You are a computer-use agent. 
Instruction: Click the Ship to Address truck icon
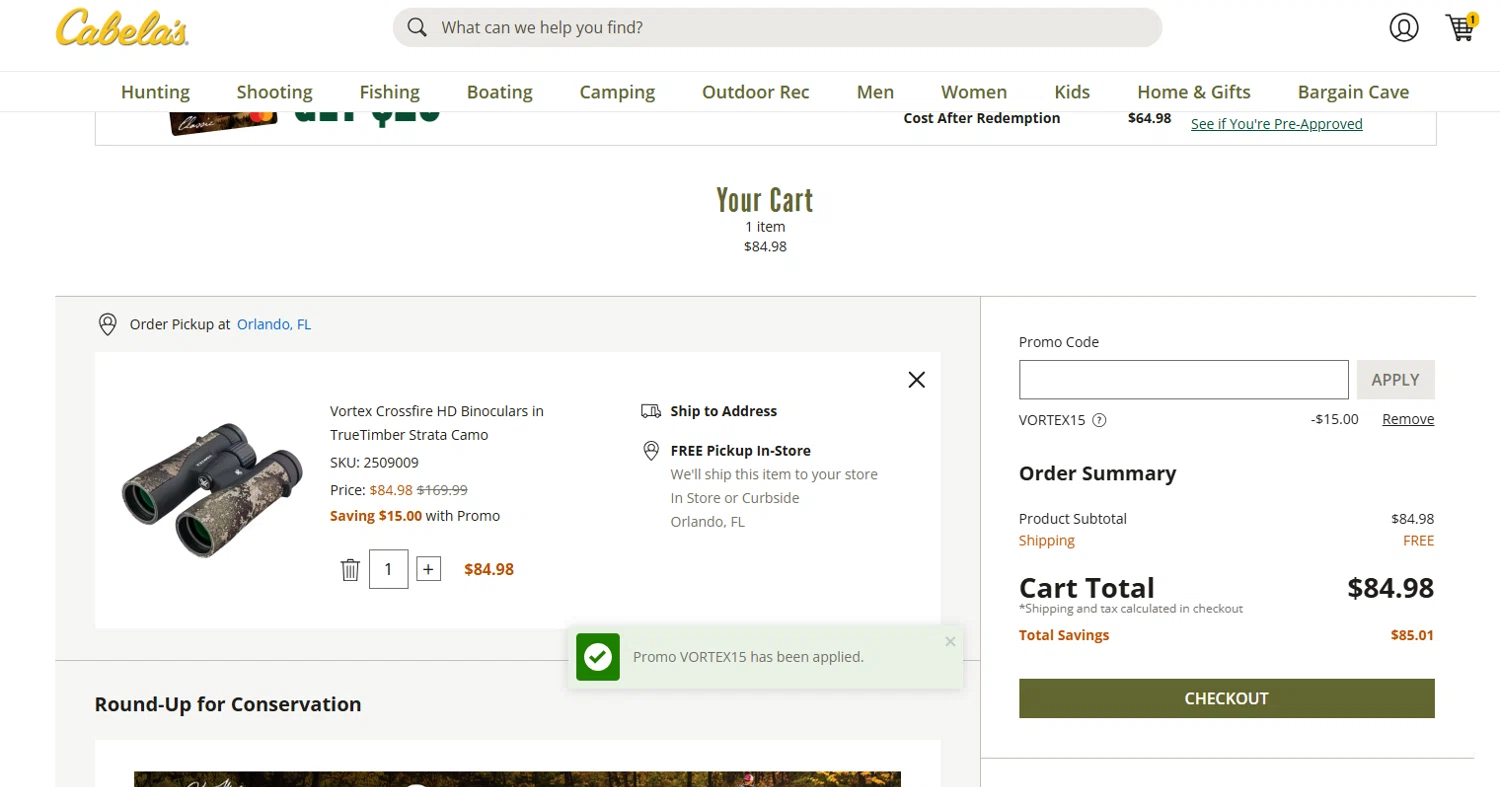[x=651, y=411]
